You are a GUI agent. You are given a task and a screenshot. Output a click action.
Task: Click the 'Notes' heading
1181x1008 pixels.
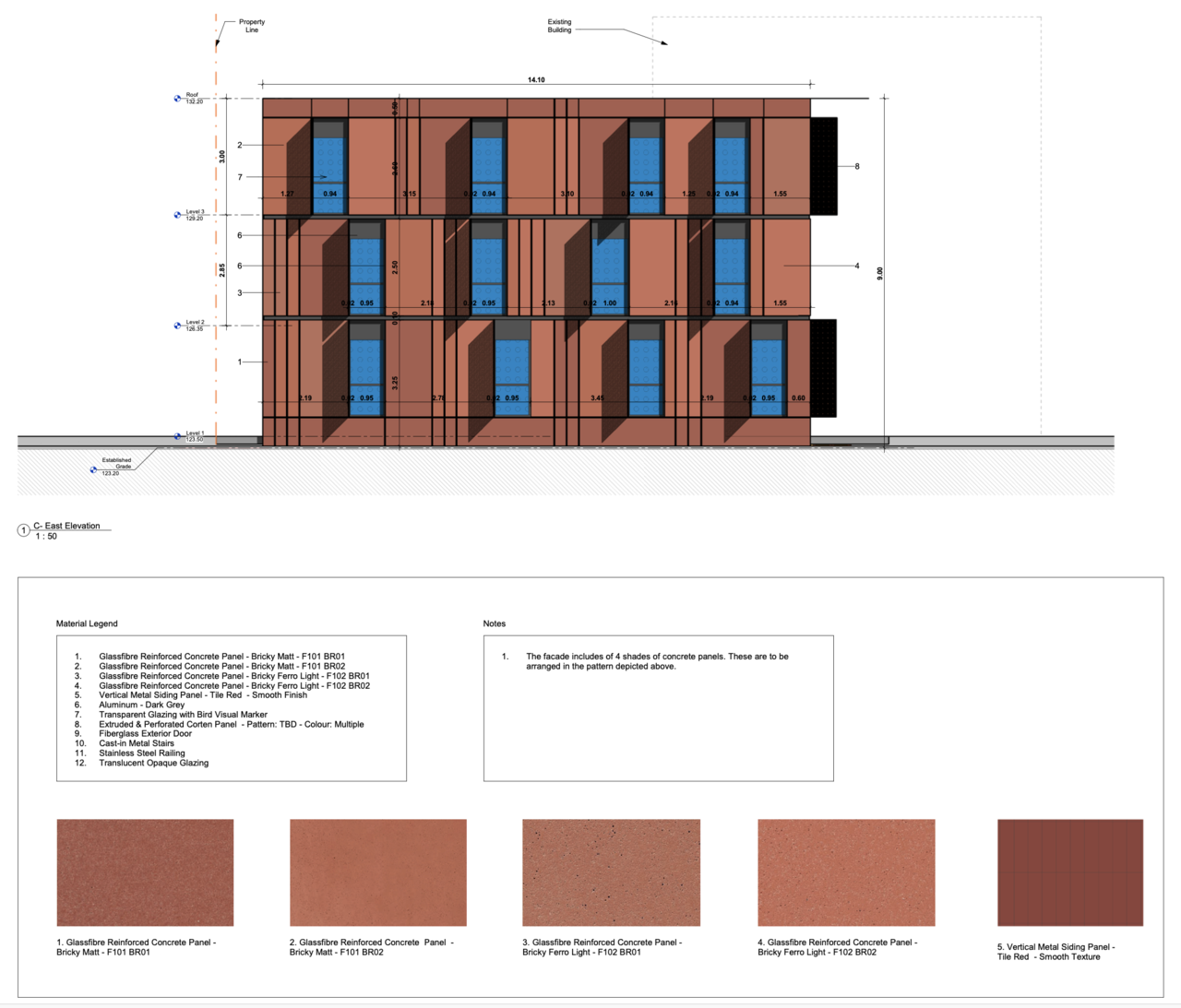[x=495, y=623]
